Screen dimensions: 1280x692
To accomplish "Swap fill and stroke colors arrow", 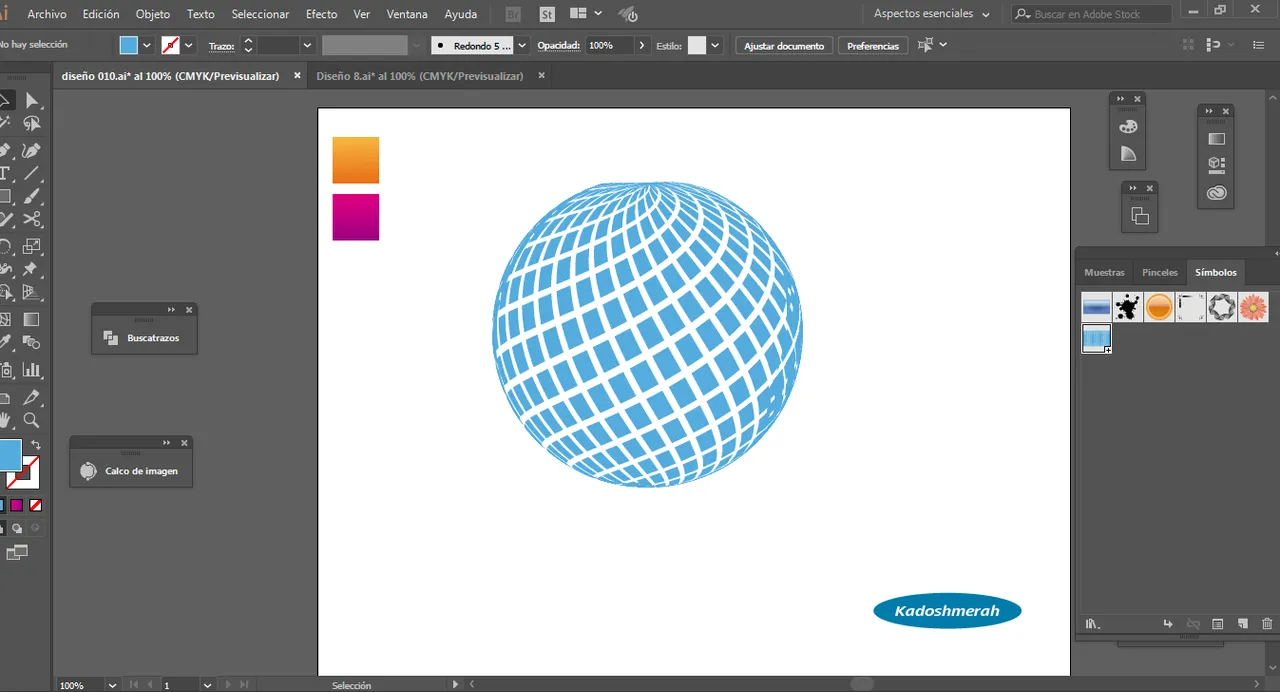I will tap(36, 445).
